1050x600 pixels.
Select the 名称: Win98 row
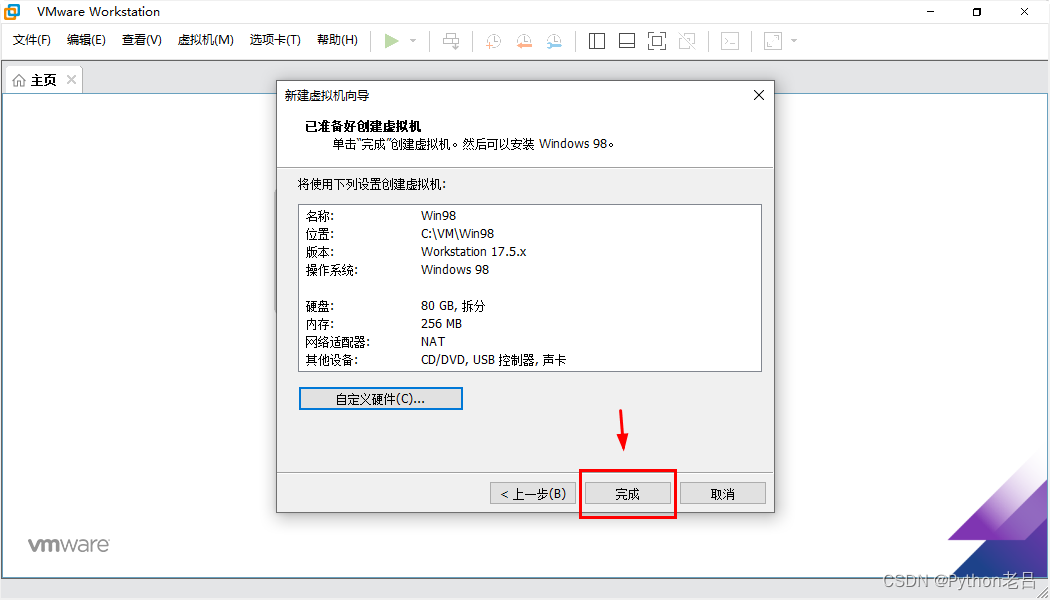point(529,216)
